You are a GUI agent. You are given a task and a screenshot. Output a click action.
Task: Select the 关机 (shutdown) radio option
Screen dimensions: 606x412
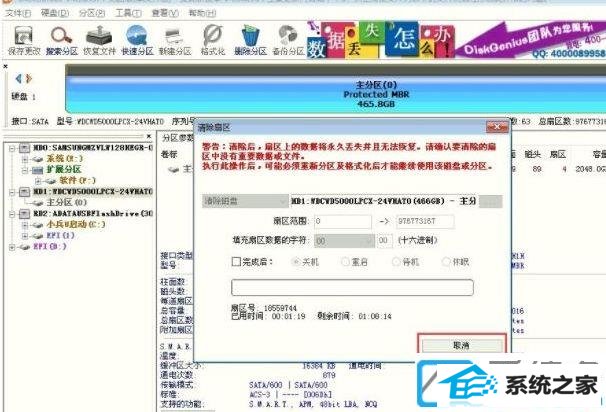[x=296, y=262]
